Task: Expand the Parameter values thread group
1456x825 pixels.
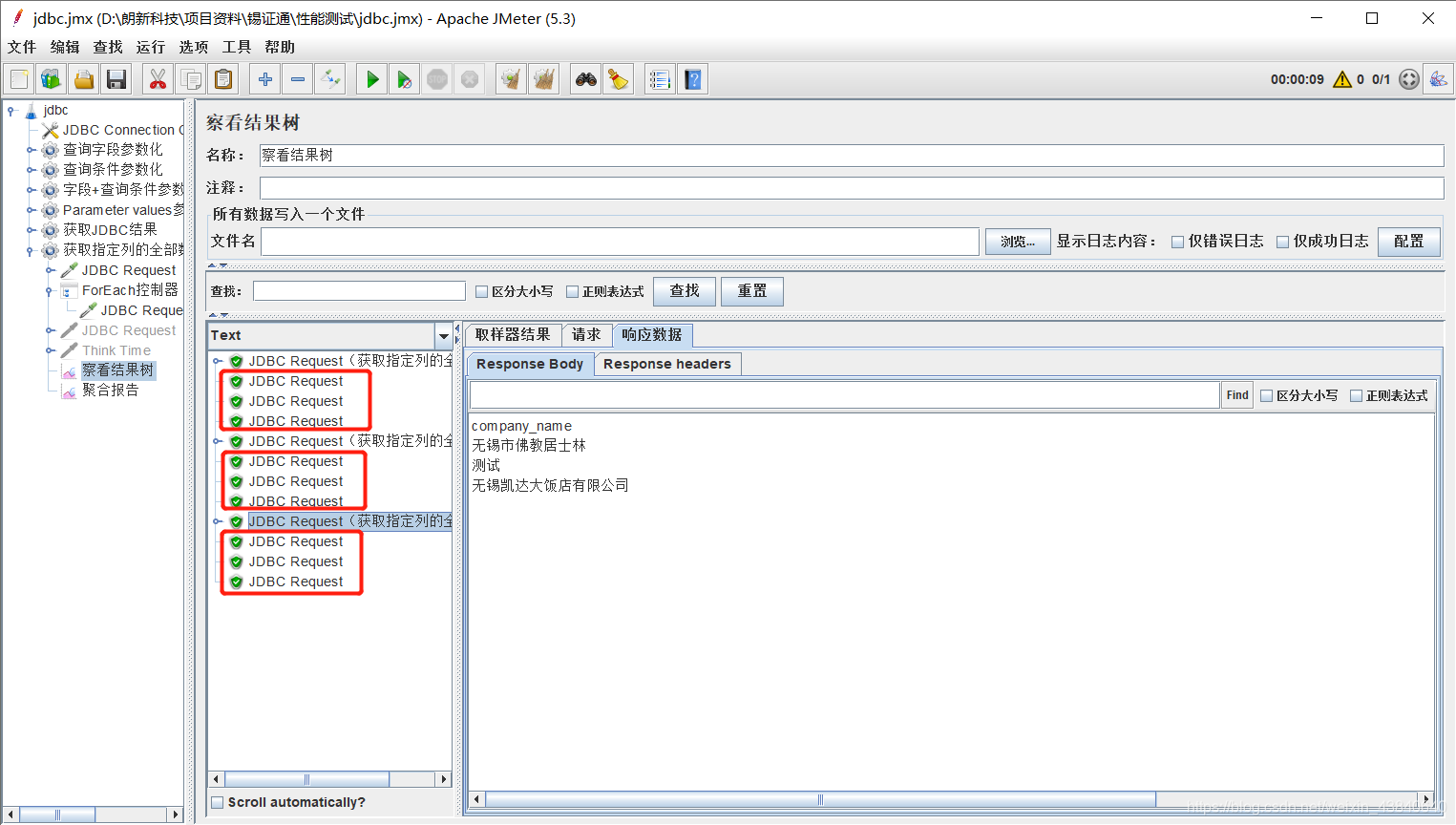Action: [31, 210]
